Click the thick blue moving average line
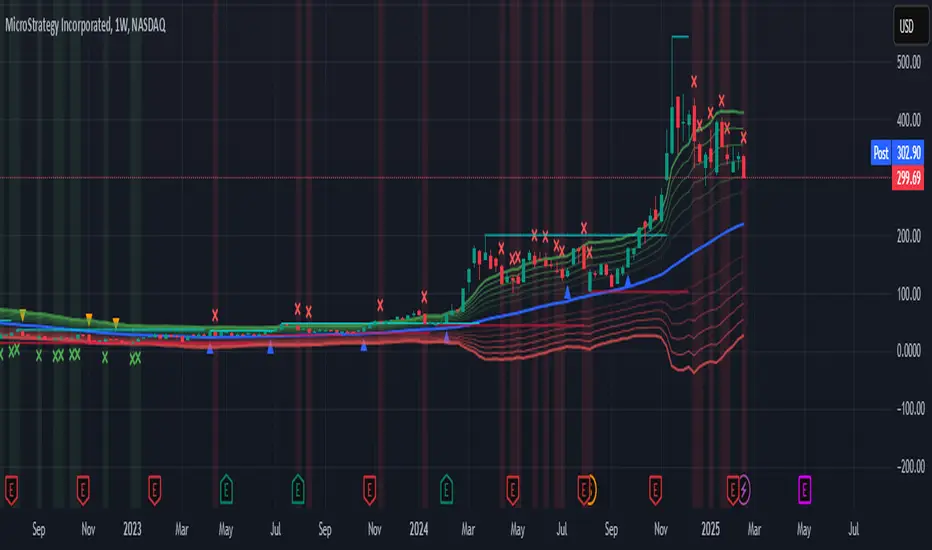This screenshot has width=932, height=550. [701, 249]
